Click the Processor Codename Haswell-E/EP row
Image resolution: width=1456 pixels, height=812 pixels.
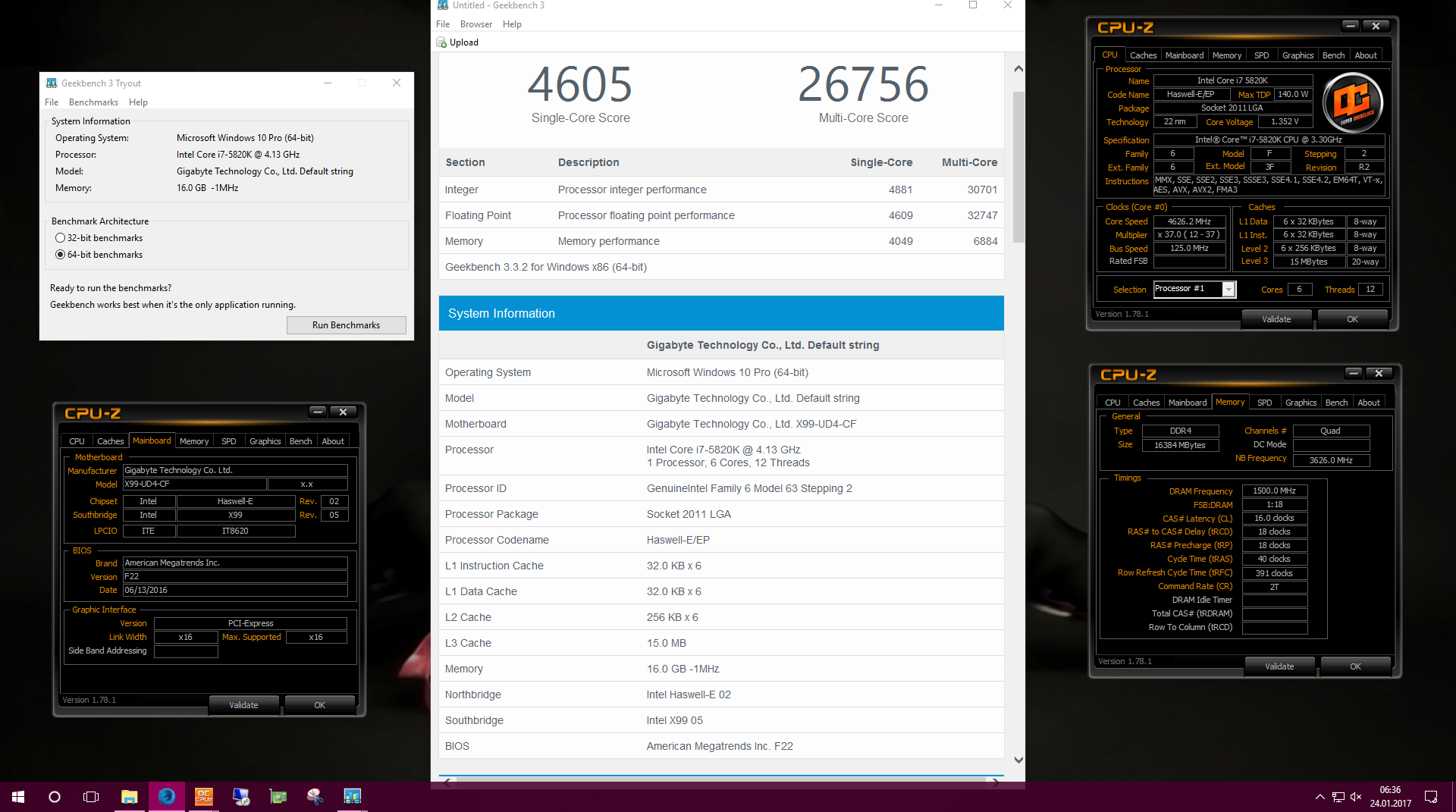pos(721,540)
